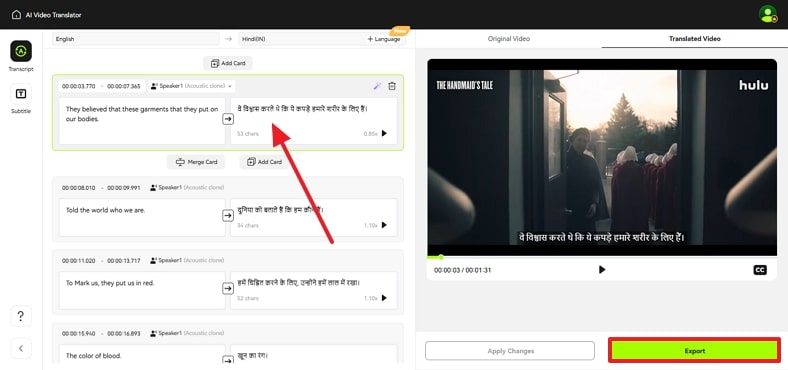Play audio of the 34 chars translation
The width and height of the screenshot is (788, 370).
384,225
